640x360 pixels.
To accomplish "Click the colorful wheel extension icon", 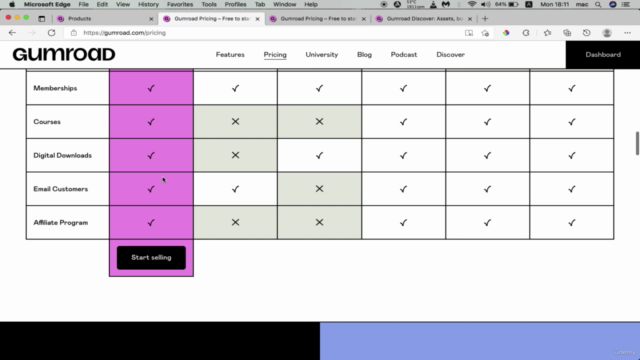I will coord(506,33).
